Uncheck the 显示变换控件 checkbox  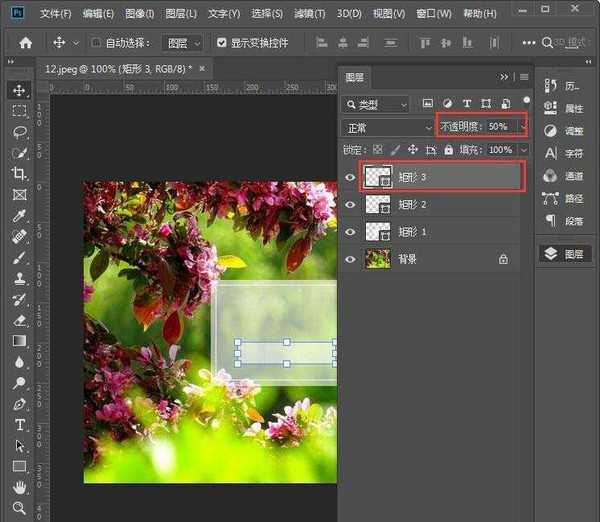click(x=222, y=44)
